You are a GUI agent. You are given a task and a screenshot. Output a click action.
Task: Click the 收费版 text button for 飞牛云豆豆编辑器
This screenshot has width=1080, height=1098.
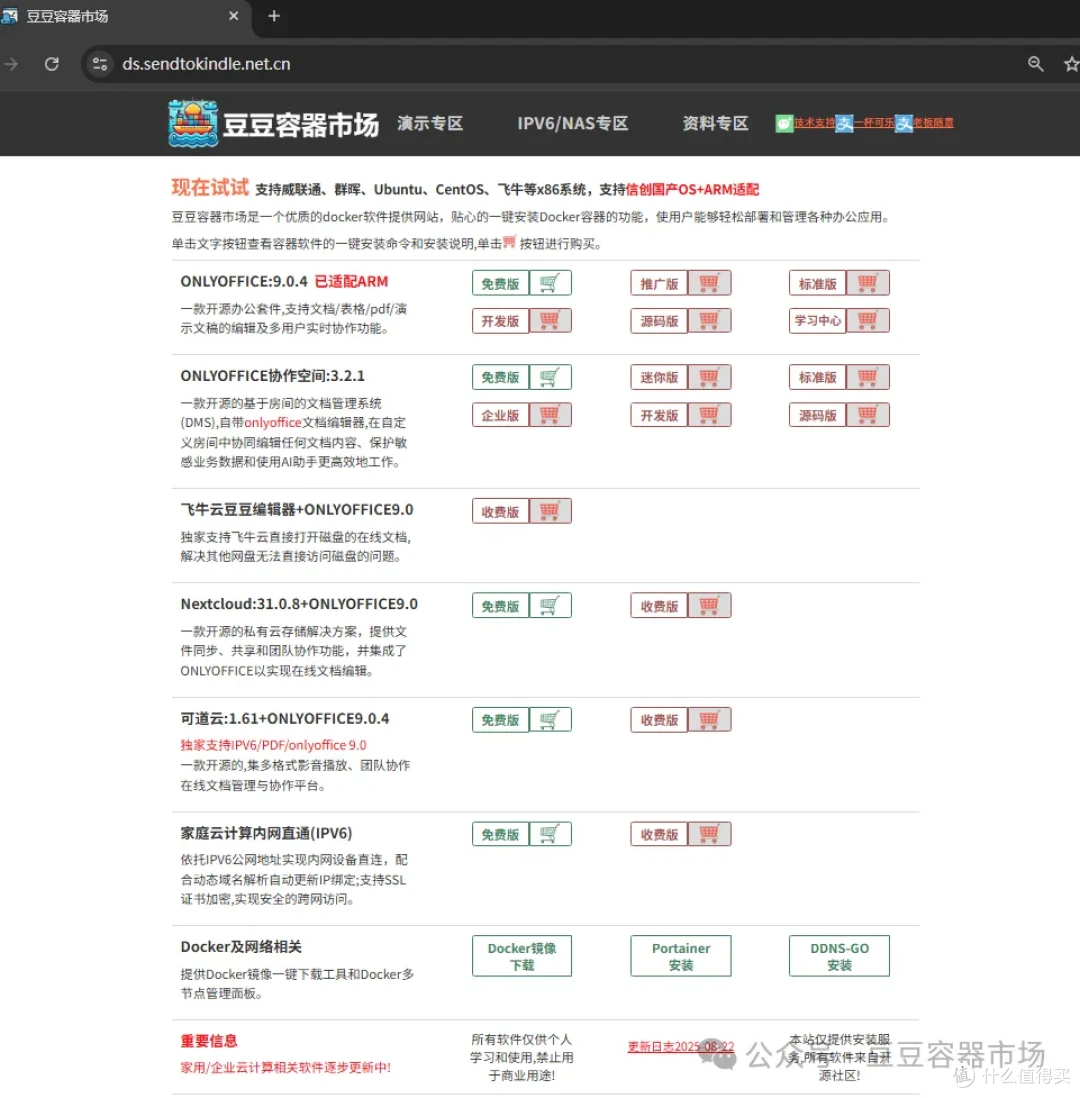tap(500, 511)
